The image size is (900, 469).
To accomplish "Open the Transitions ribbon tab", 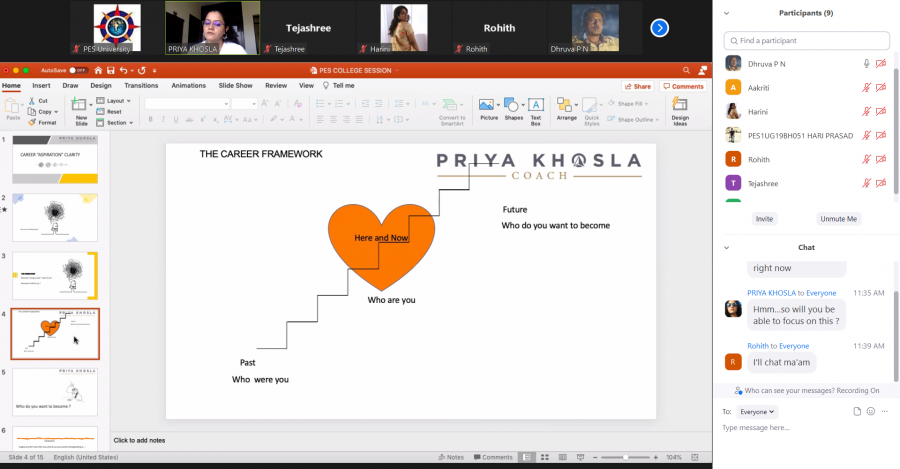I will click(141, 86).
